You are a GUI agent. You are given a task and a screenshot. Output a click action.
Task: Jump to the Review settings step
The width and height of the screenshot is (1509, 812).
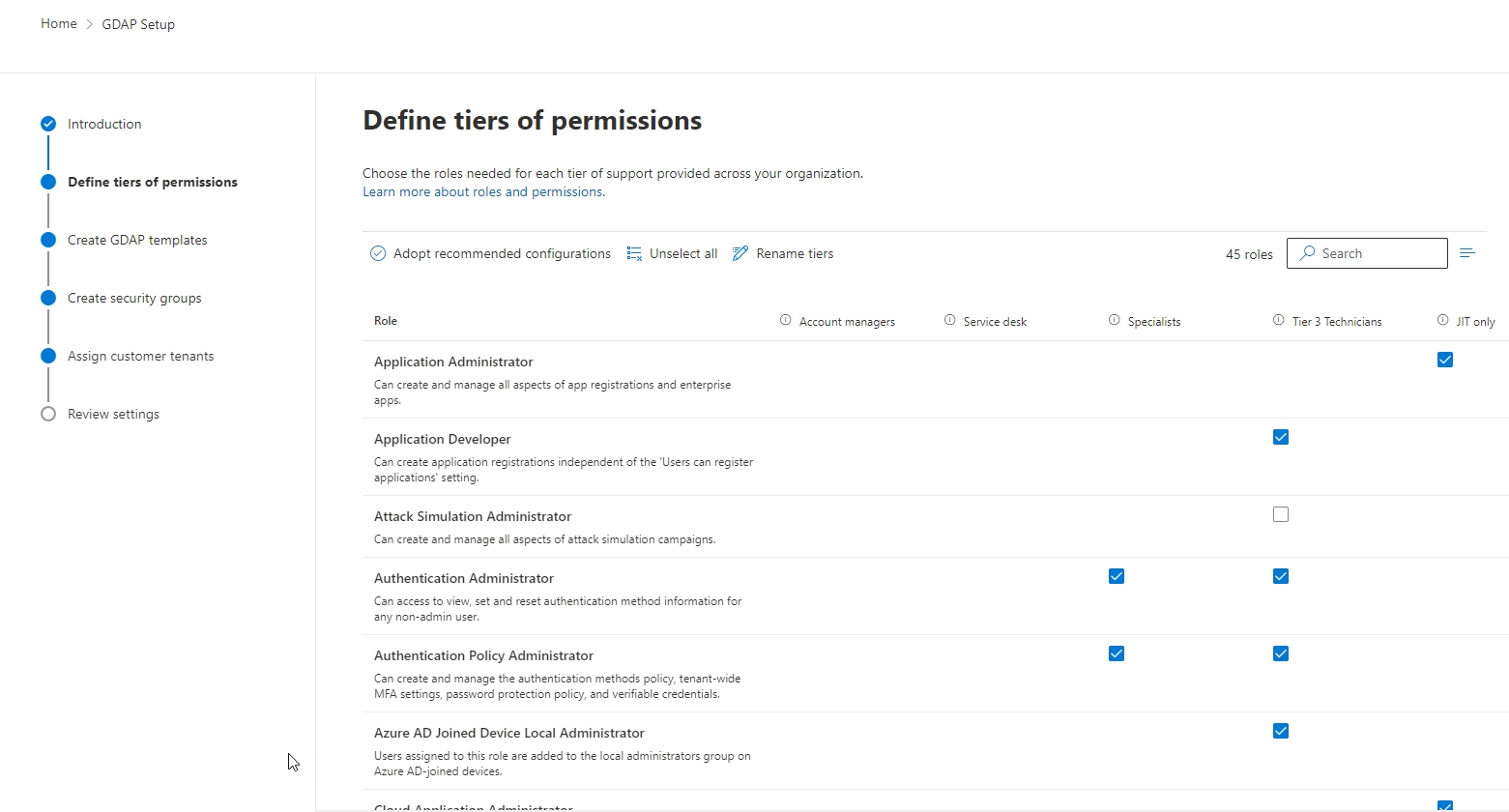(113, 414)
